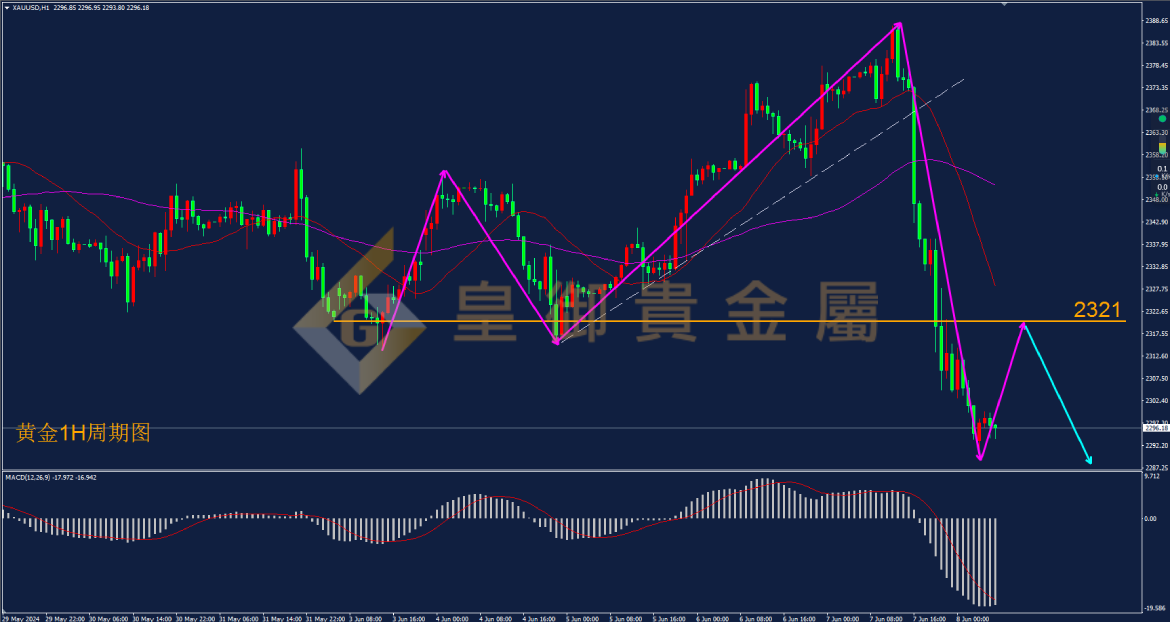The height and width of the screenshot is (622, 1170).
Task: Select the magenta arrow bottom near 2292
Action: click(x=980, y=456)
